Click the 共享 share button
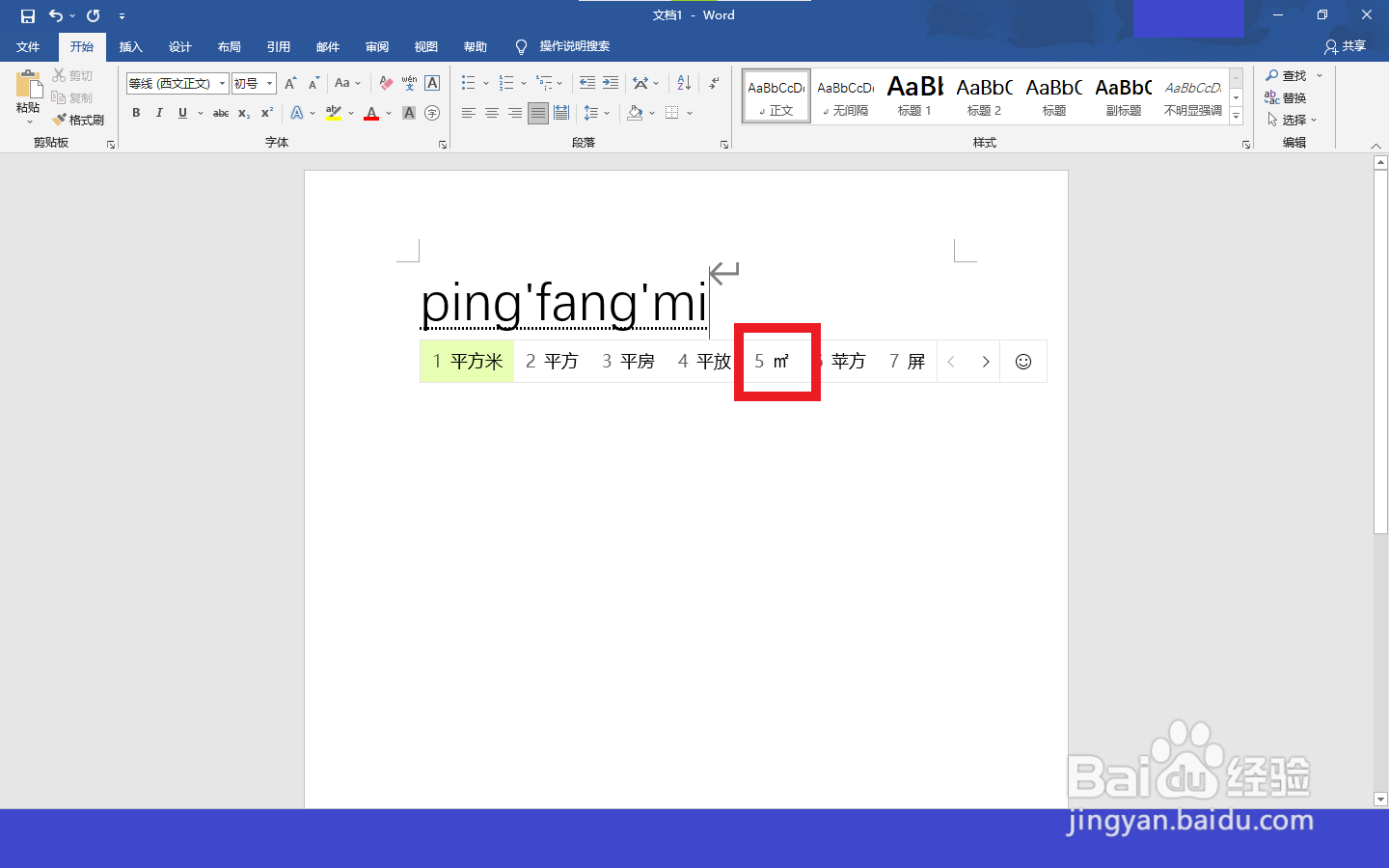Viewport: 1389px width, 868px height. click(x=1346, y=46)
